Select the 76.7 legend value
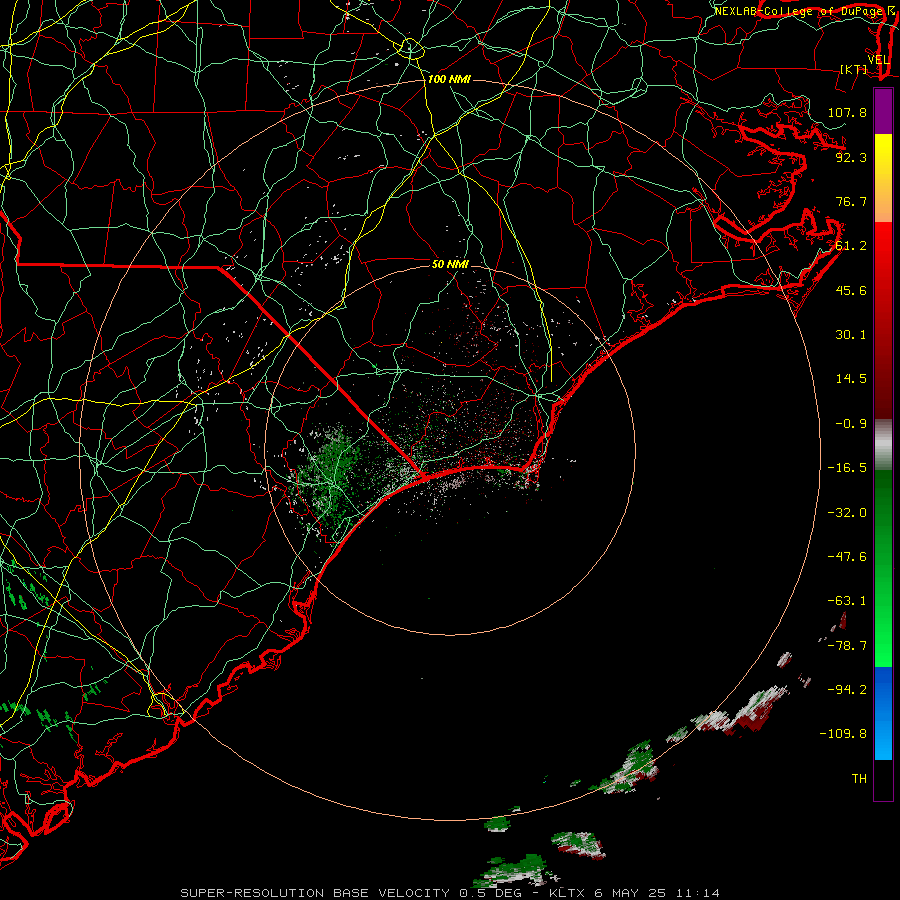The image size is (900, 900). [x=851, y=201]
